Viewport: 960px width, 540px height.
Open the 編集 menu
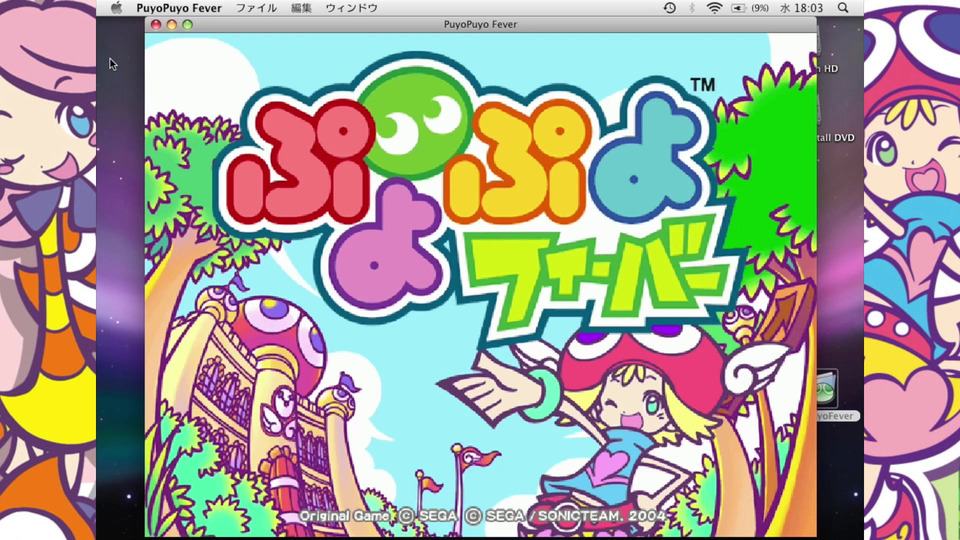(x=301, y=8)
